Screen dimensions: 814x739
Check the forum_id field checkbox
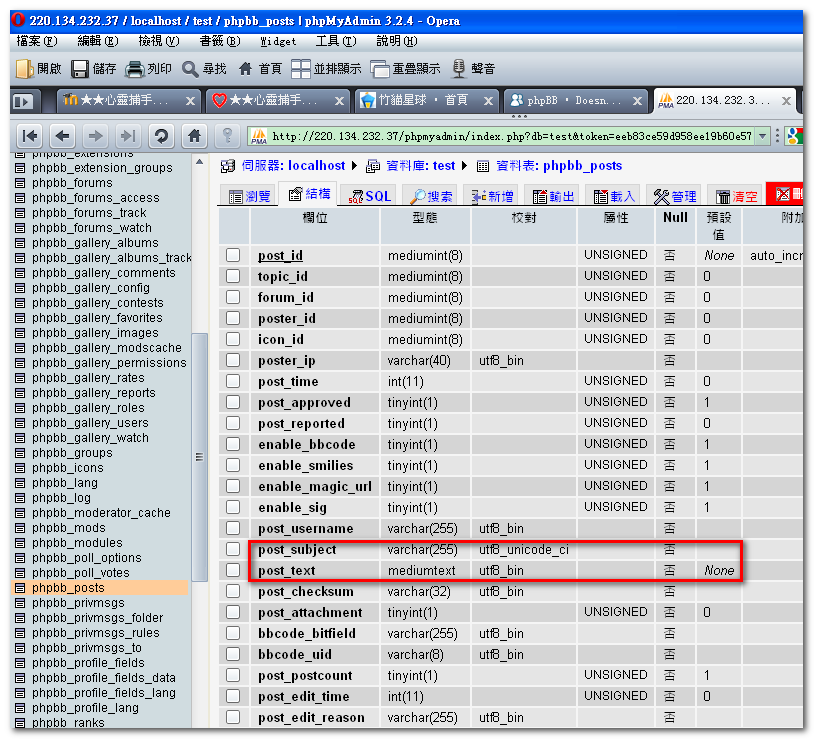pos(233,297)
